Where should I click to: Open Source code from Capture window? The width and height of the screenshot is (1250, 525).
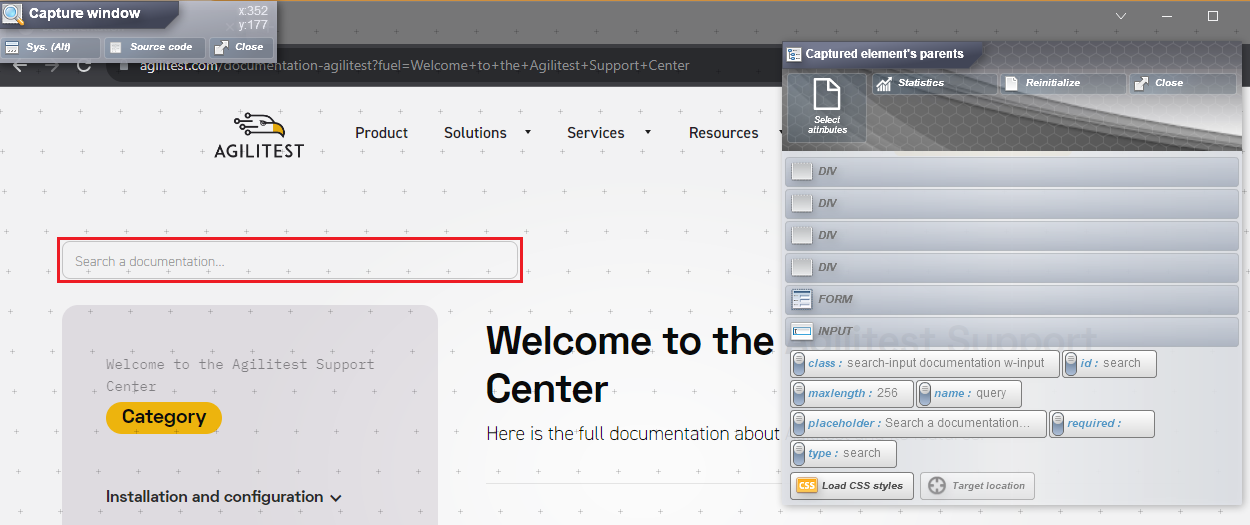point(155,47)
